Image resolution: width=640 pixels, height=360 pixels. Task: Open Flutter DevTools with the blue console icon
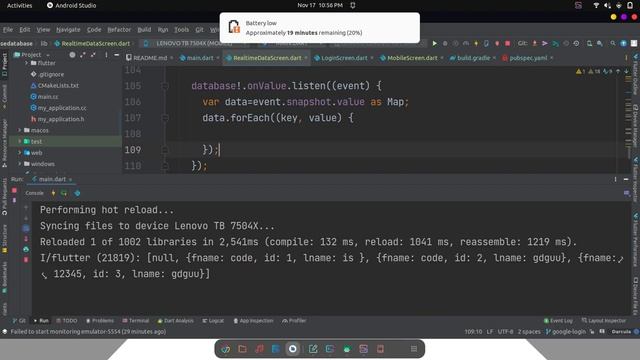pyautogui.click(x=77, y=193)
